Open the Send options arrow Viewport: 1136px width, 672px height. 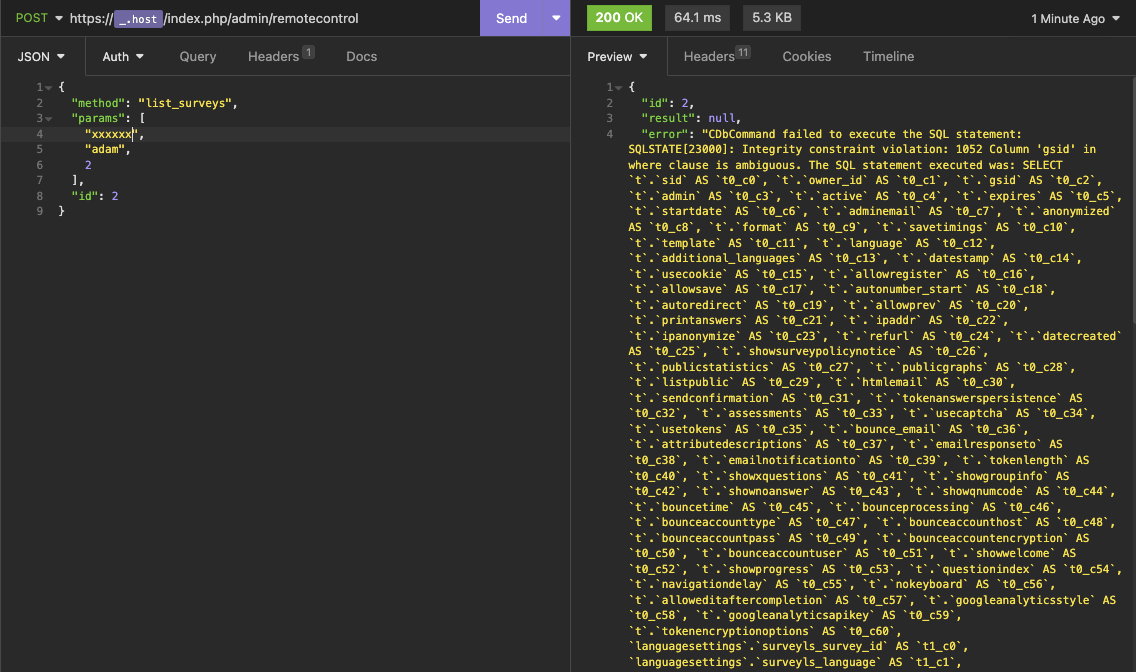pyautogui.click(x=556, y=18)
